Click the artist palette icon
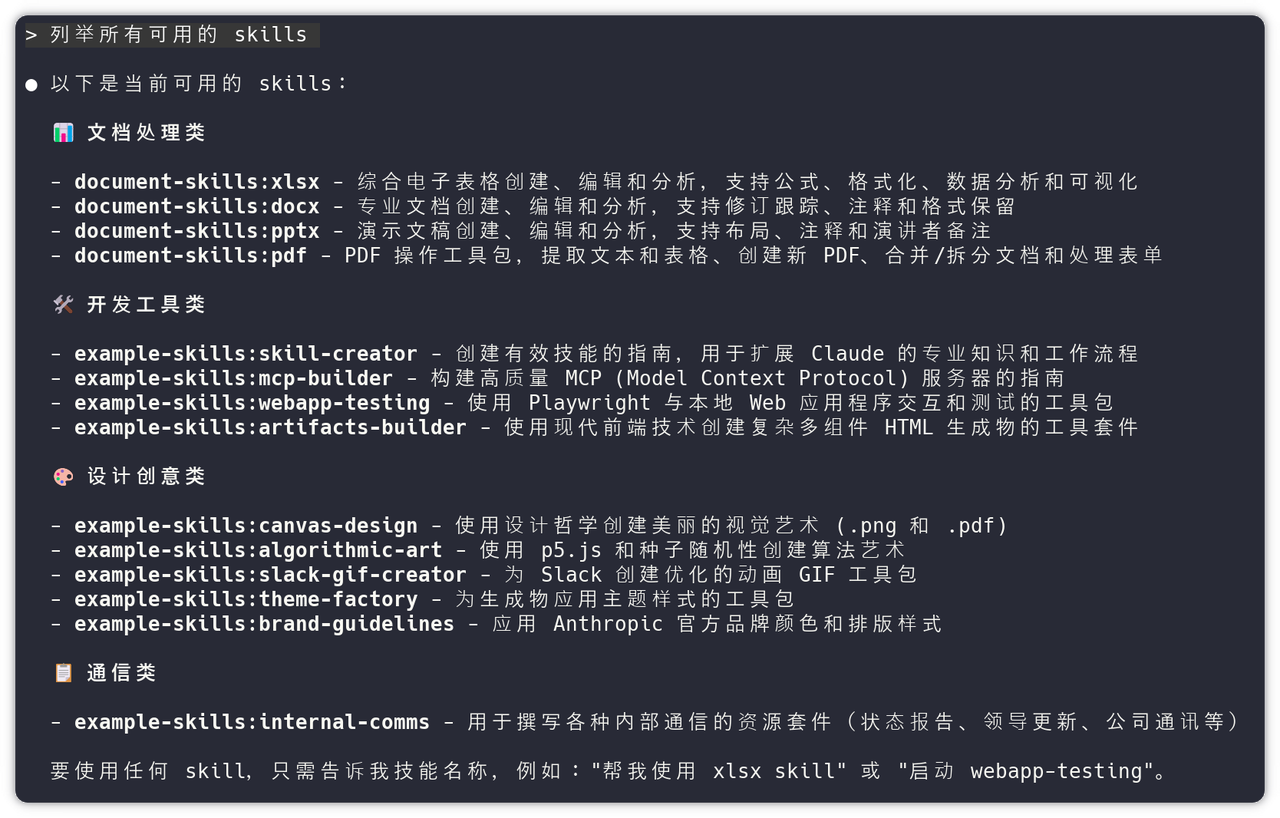 click(63, 476)
